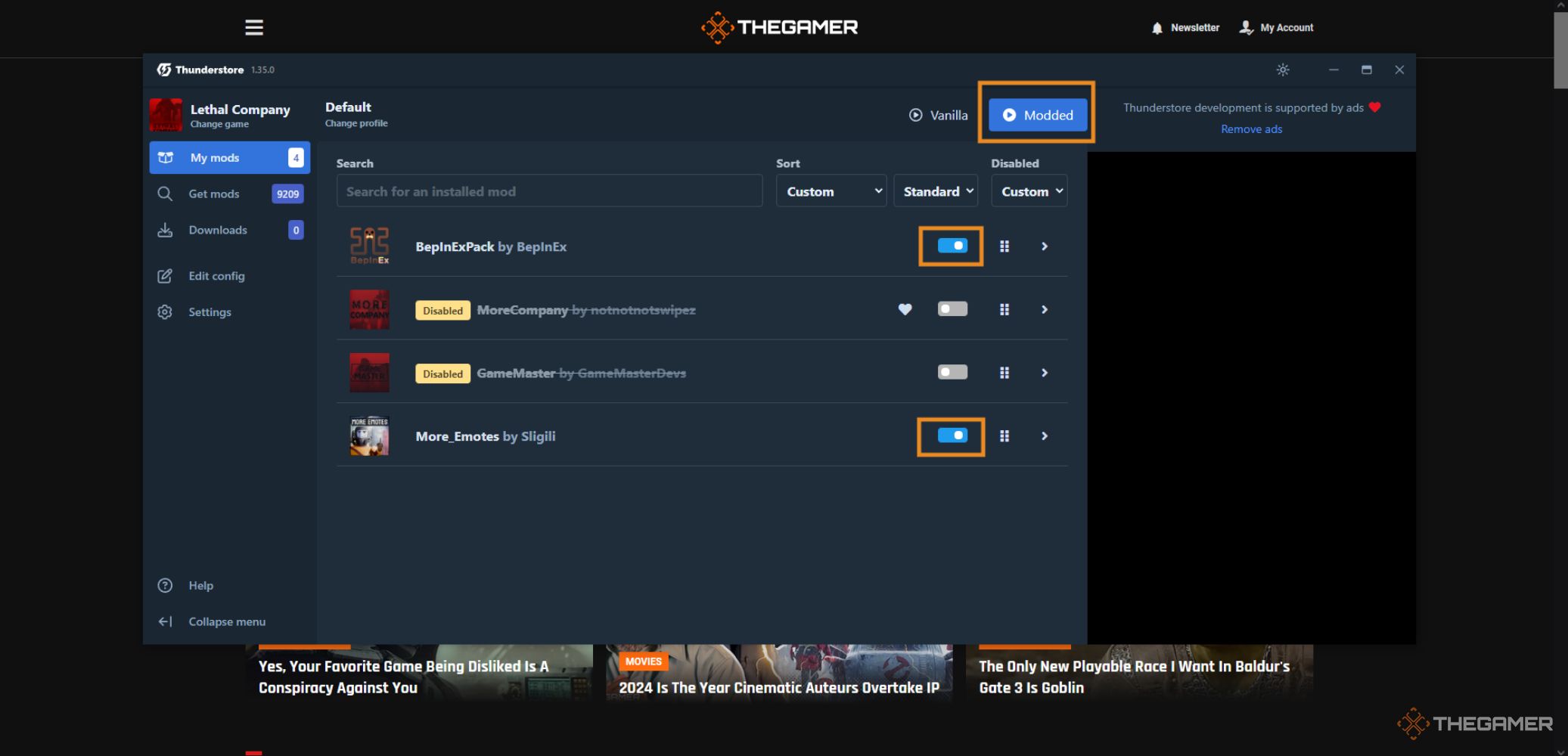The width and height of the screenshot is (1568, 756).
Task: Click the Get mods count badge 9209
Action: tap(287, 194)
